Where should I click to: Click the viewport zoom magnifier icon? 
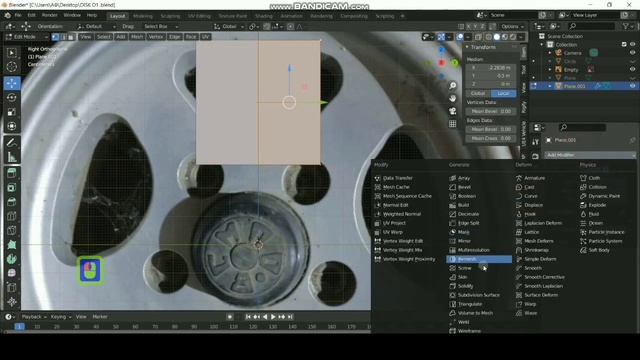pos(453,86)
